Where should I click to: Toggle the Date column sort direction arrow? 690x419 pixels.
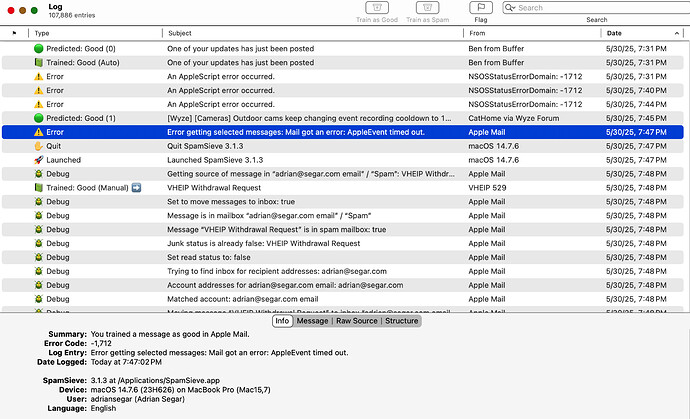click(676, 33)
